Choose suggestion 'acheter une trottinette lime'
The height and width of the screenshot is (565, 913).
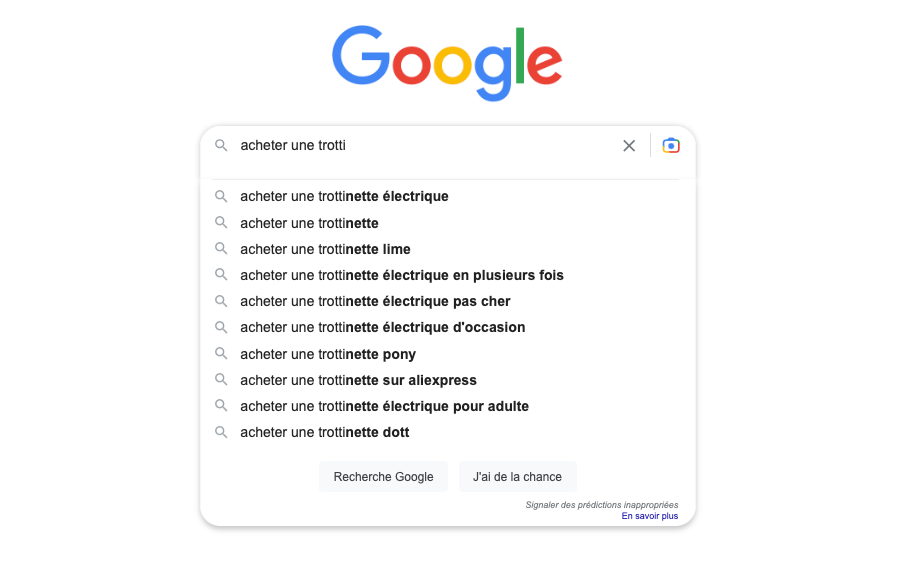[x=447, y=249]
